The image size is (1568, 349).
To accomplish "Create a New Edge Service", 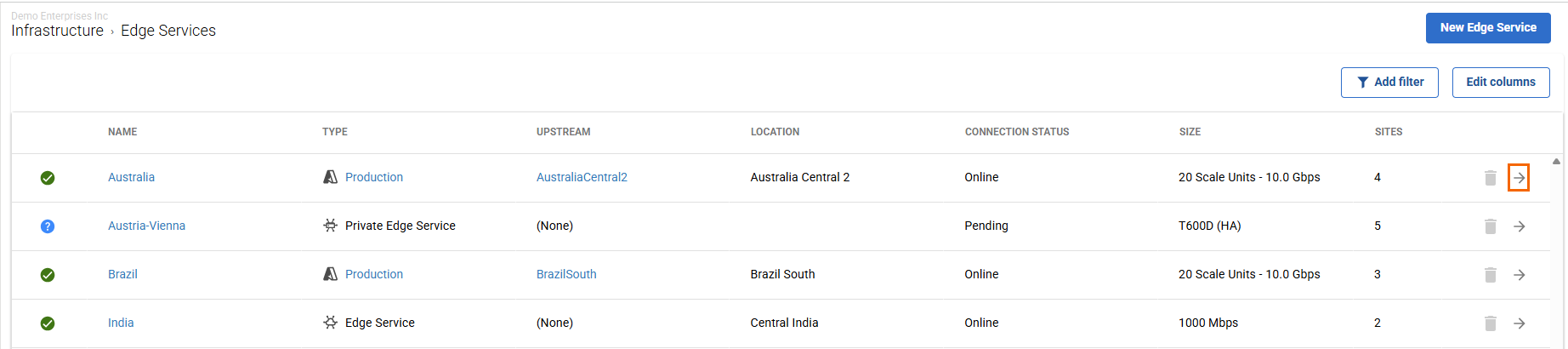I will pyautogui.click(x=1487, y=28).
